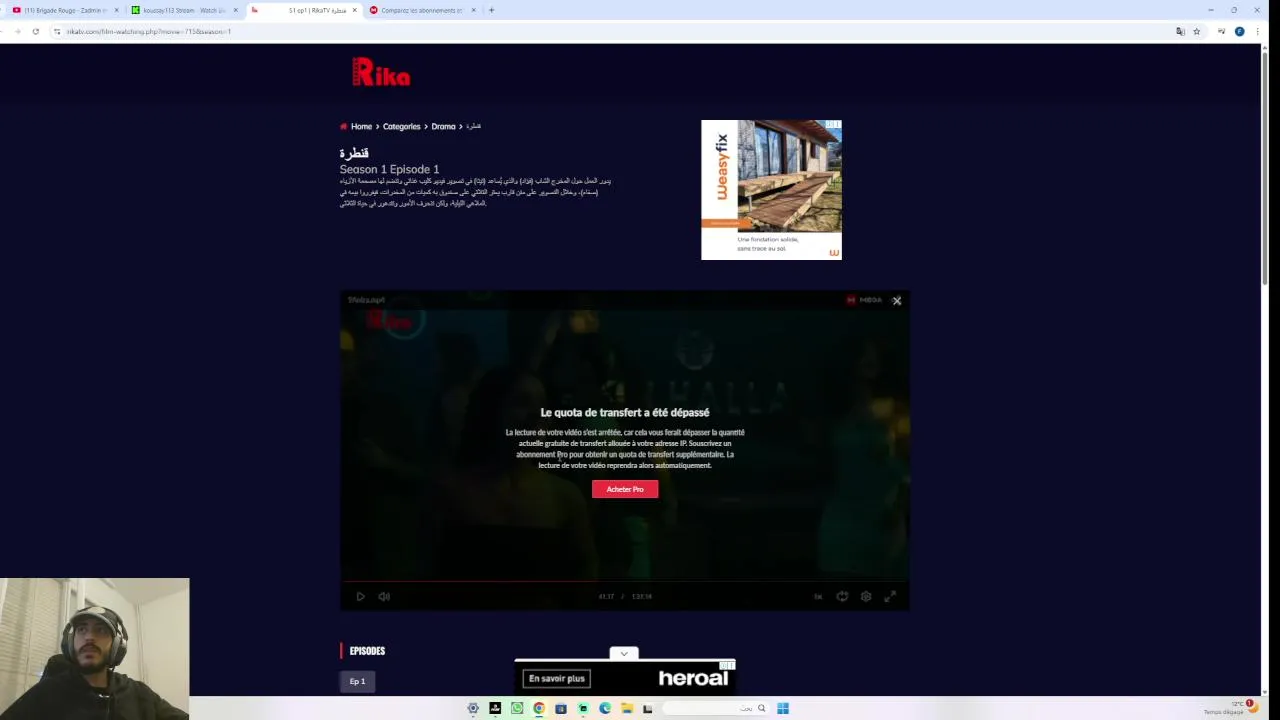Open Settings from the taskbar
This screenshot has width=1280, height=720.
473,708
